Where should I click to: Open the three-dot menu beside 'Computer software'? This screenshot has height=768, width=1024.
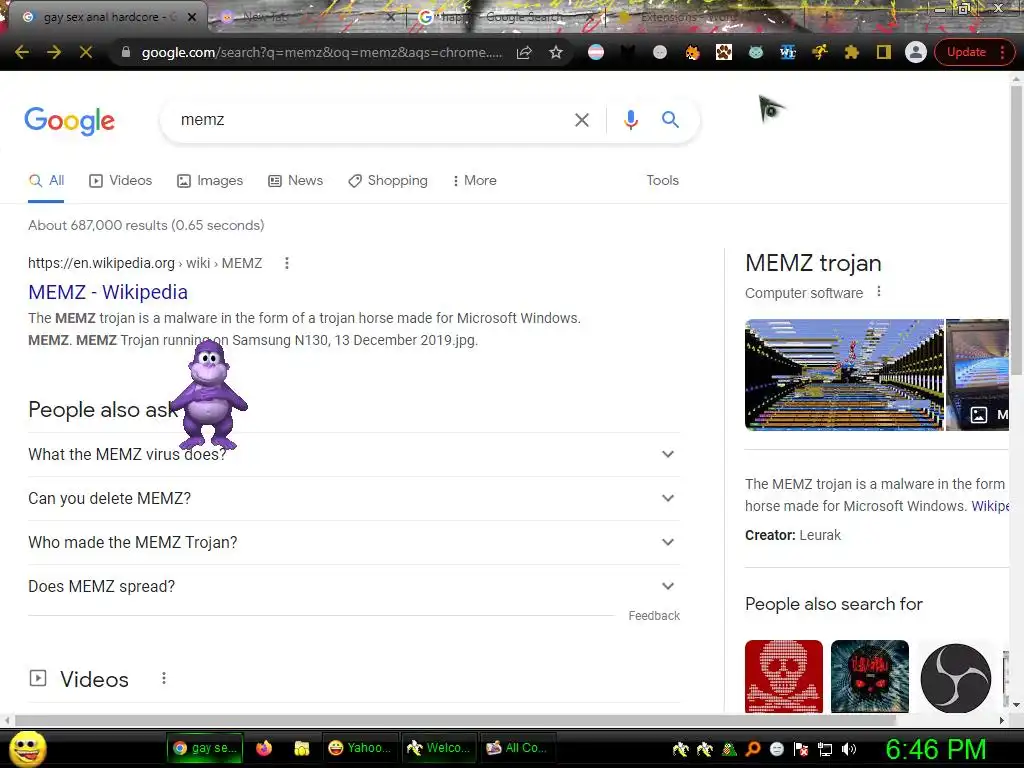pyautogui.click(x=879, y=292)
